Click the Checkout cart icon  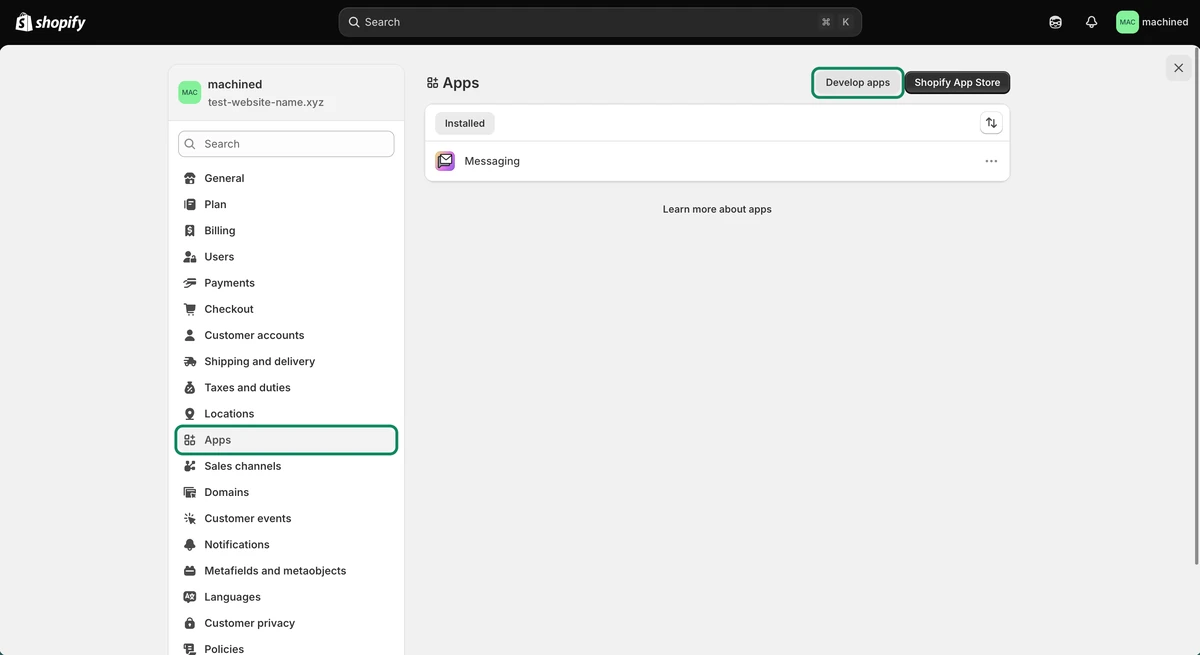[x=190, y=309]
